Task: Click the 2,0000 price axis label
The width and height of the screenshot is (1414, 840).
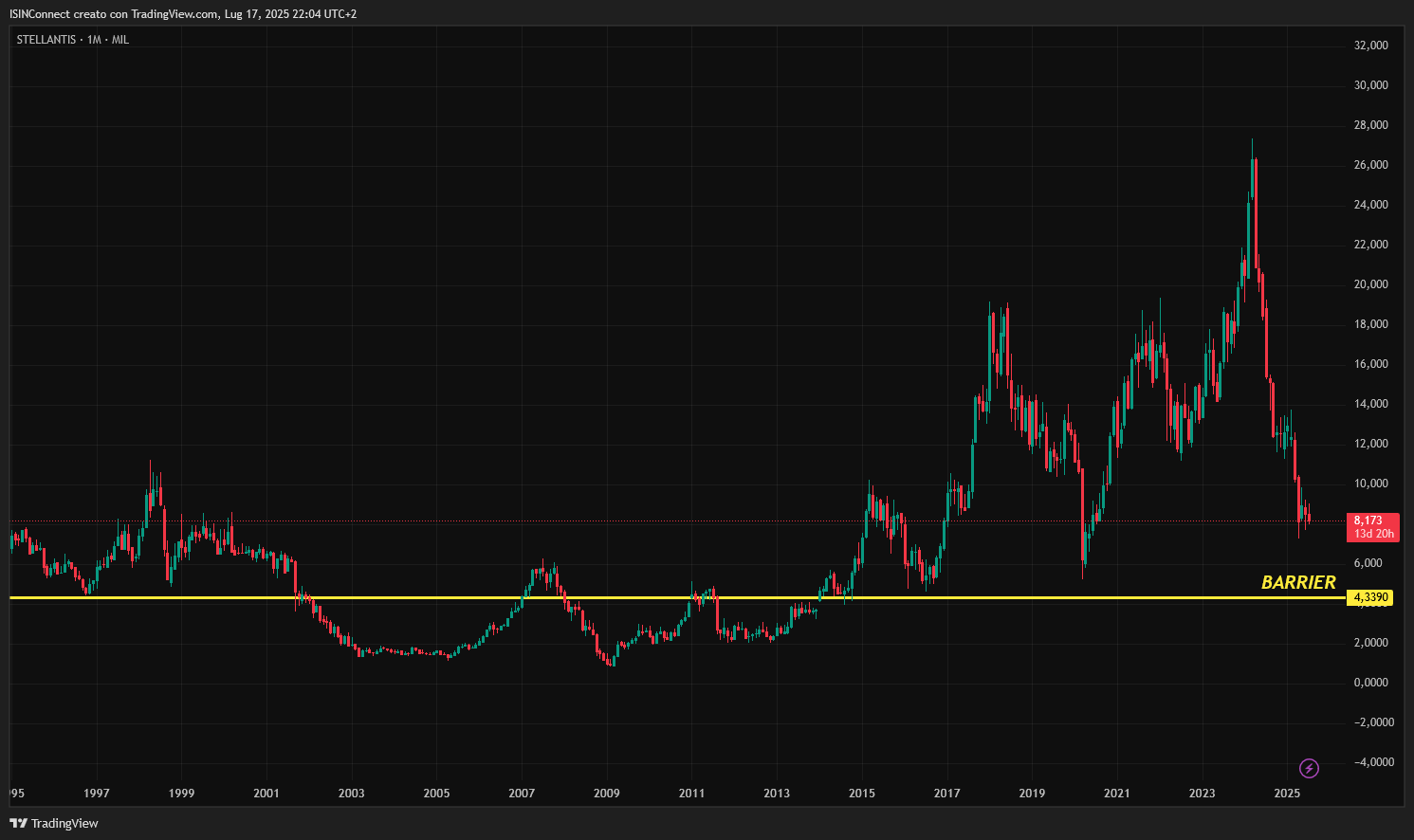Action: [1371, 643]
